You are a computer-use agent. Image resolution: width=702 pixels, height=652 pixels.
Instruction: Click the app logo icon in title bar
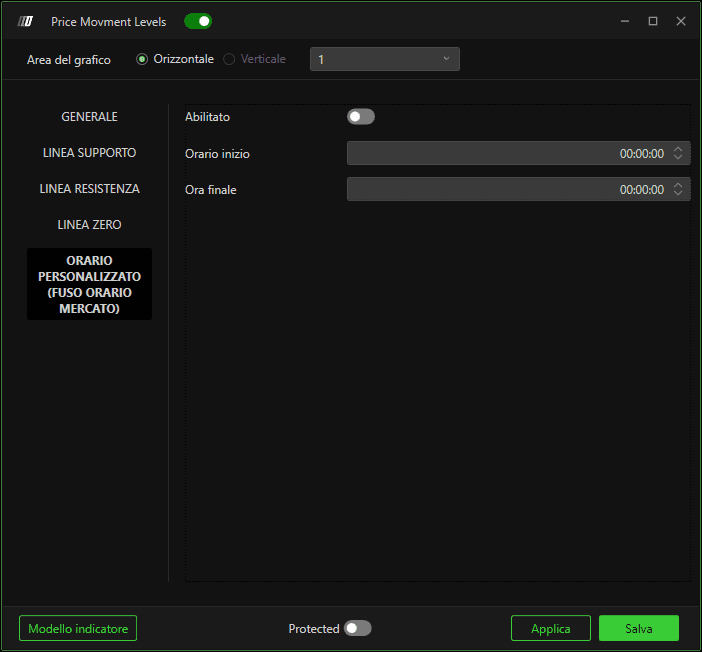25,21
